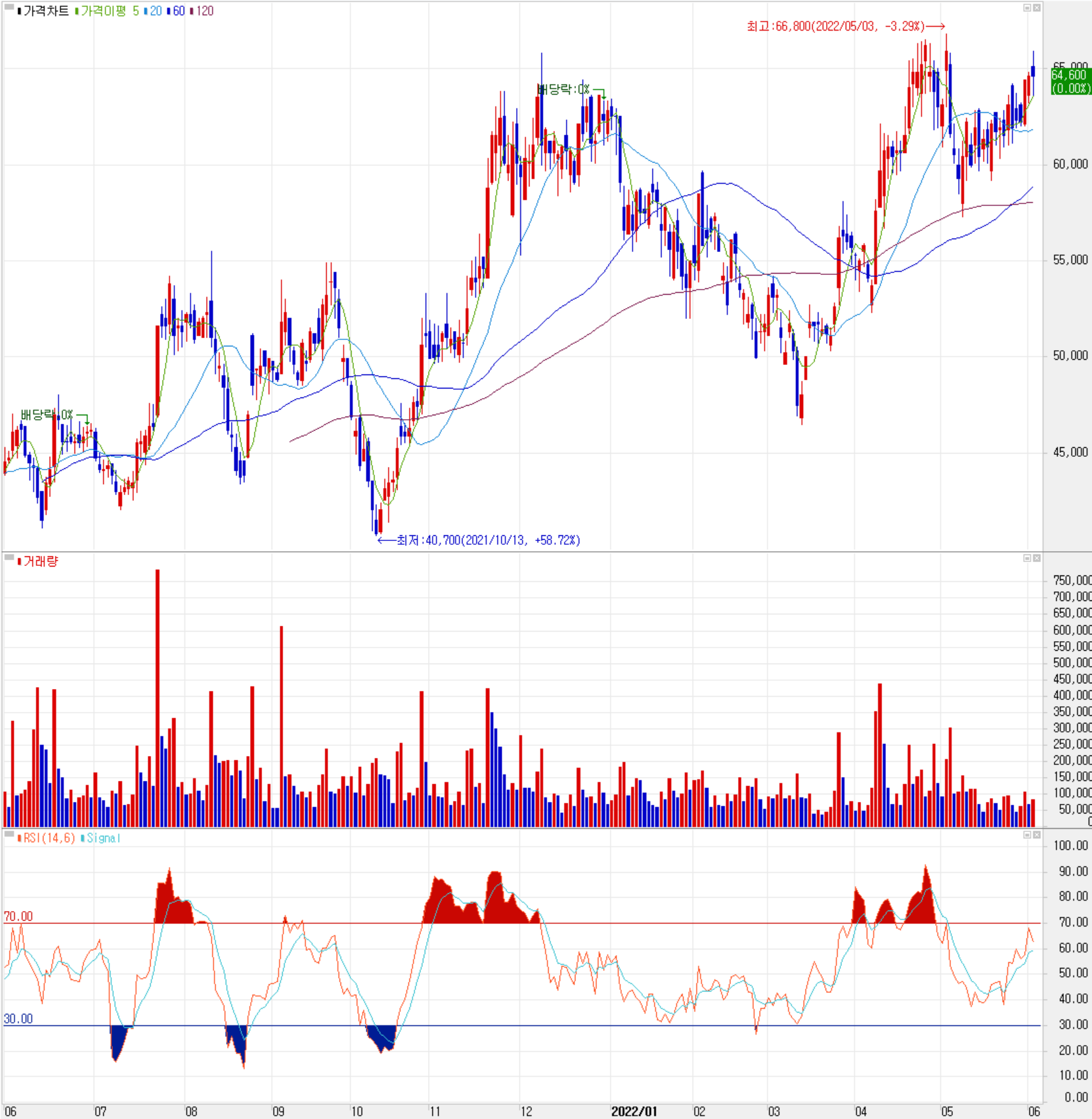
Task: Maximize the 거래량 volume panel
Action: (x=1027, y=558)
